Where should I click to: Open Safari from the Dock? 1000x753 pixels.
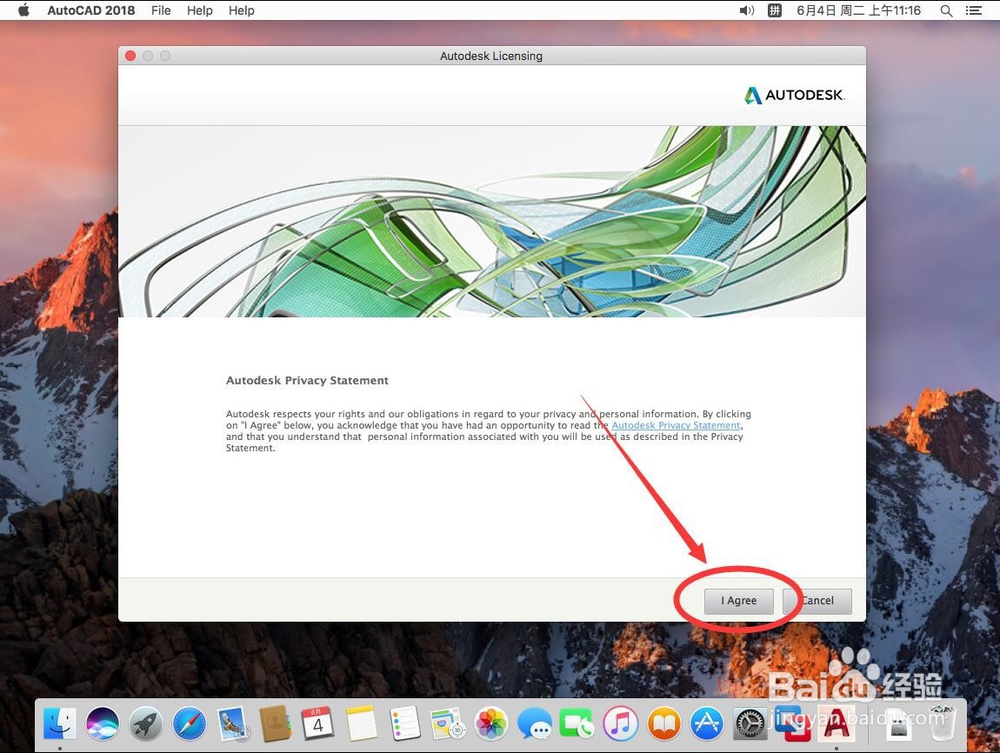[x=189, y=724]
